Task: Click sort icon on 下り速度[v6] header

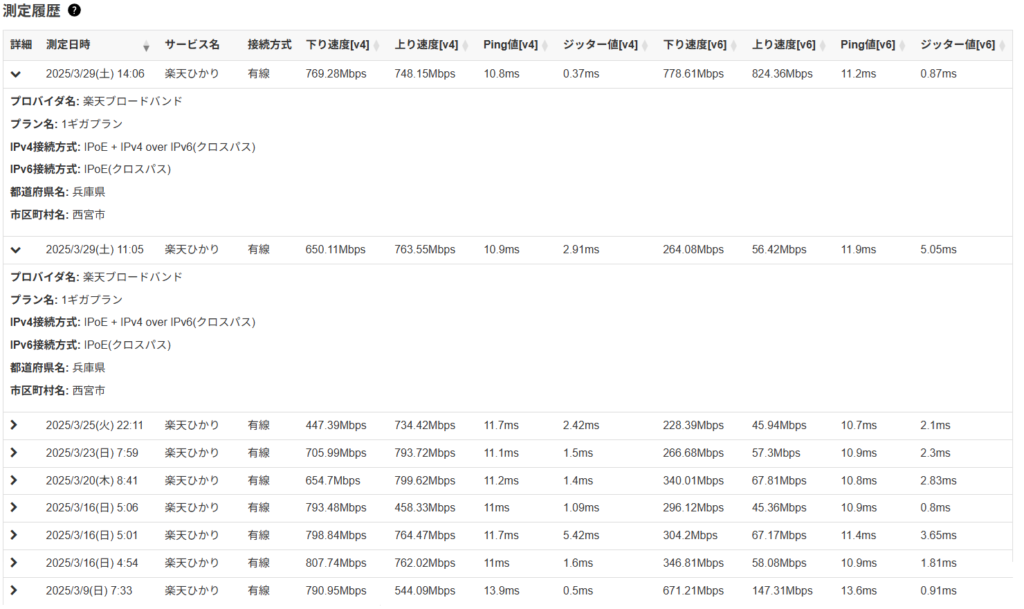Action: (x=734, y=46)
